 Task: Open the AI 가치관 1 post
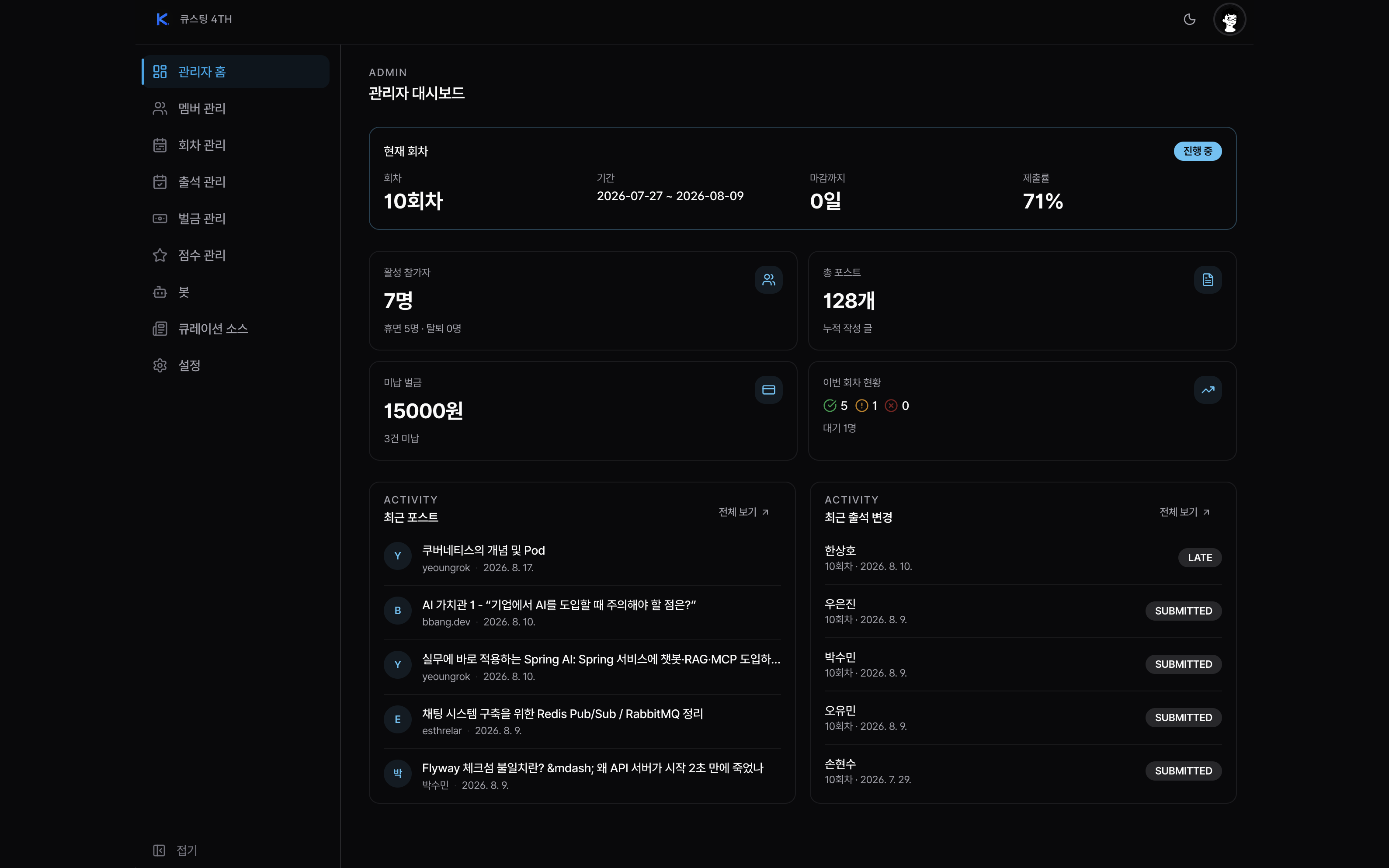[x=559, y=605]
